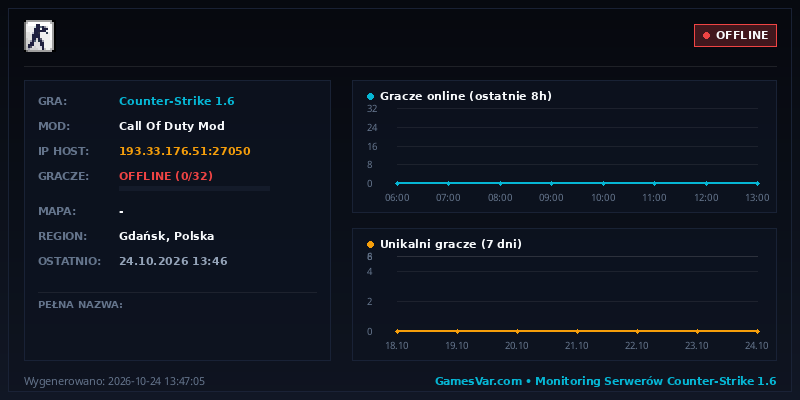Click the MAPA label

pos(57,211)
